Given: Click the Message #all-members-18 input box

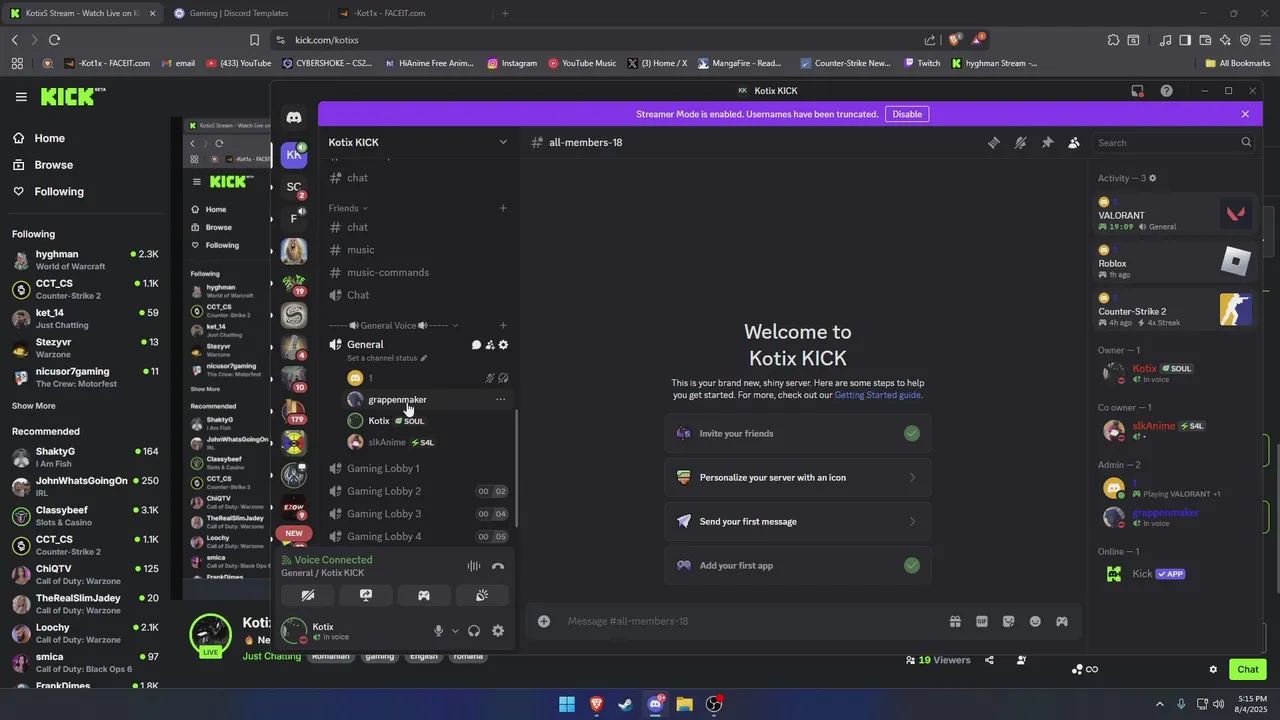Looking at the screenshot, I should coord(750,621).
